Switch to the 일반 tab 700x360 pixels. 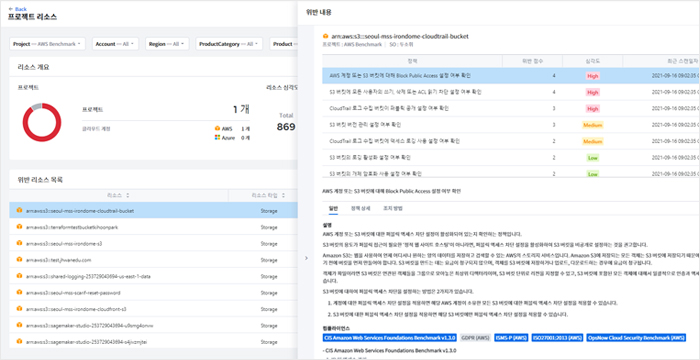(x=333, y=209)
